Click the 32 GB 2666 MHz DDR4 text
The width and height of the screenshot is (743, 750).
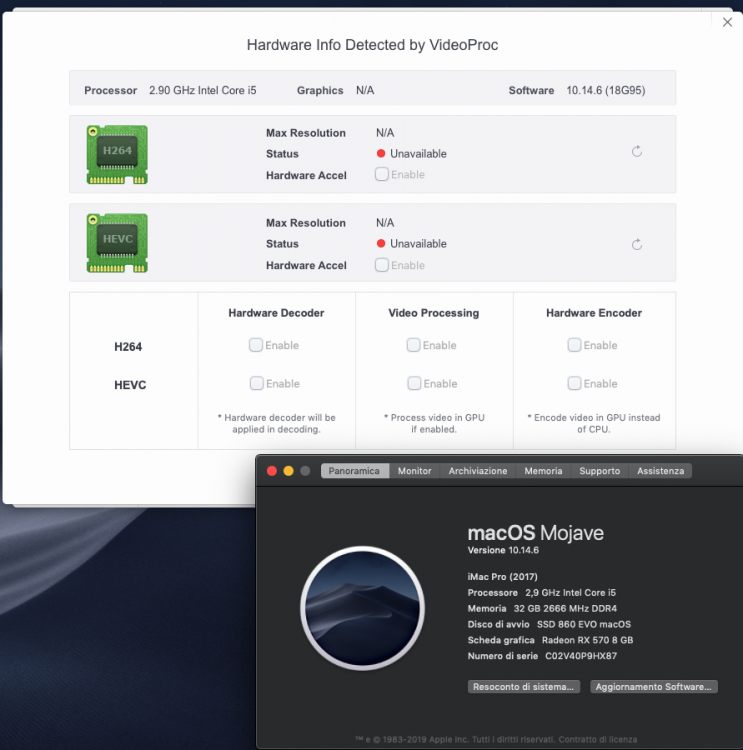tap(565, 608)
